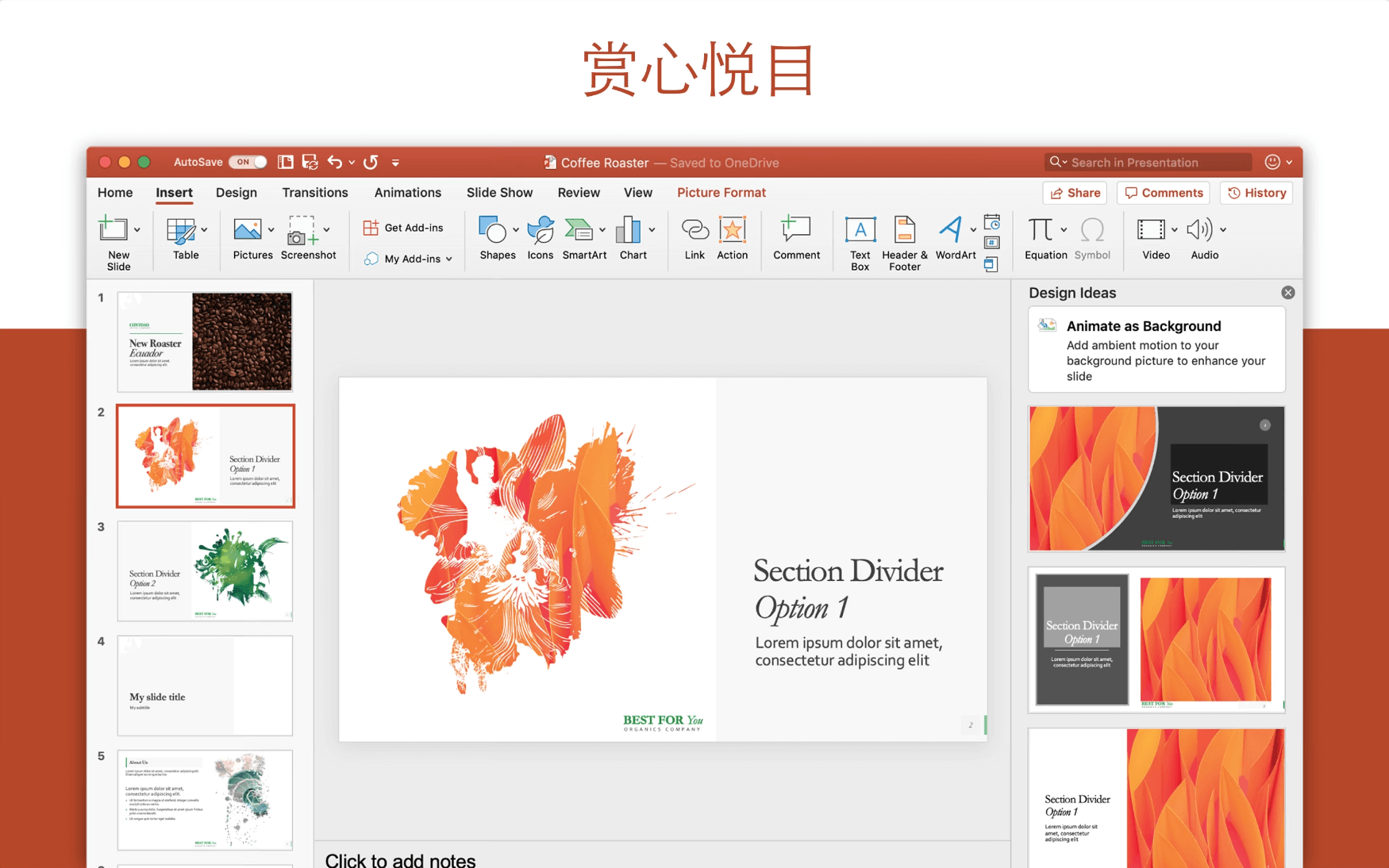Close the Design Ideas pane
This screenshot has width=1389, height=868.
click(x=1287, y=292)
